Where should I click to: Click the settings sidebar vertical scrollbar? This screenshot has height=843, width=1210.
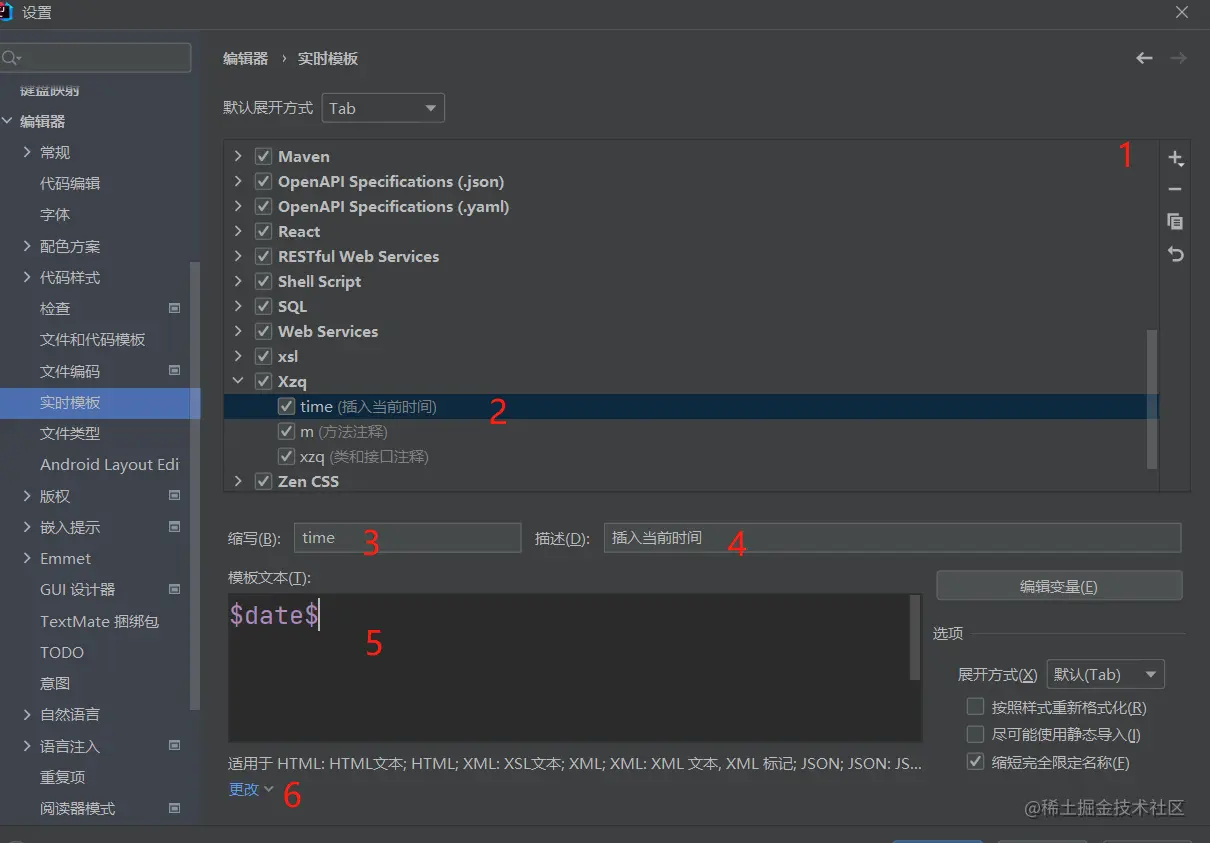[195, 485]
